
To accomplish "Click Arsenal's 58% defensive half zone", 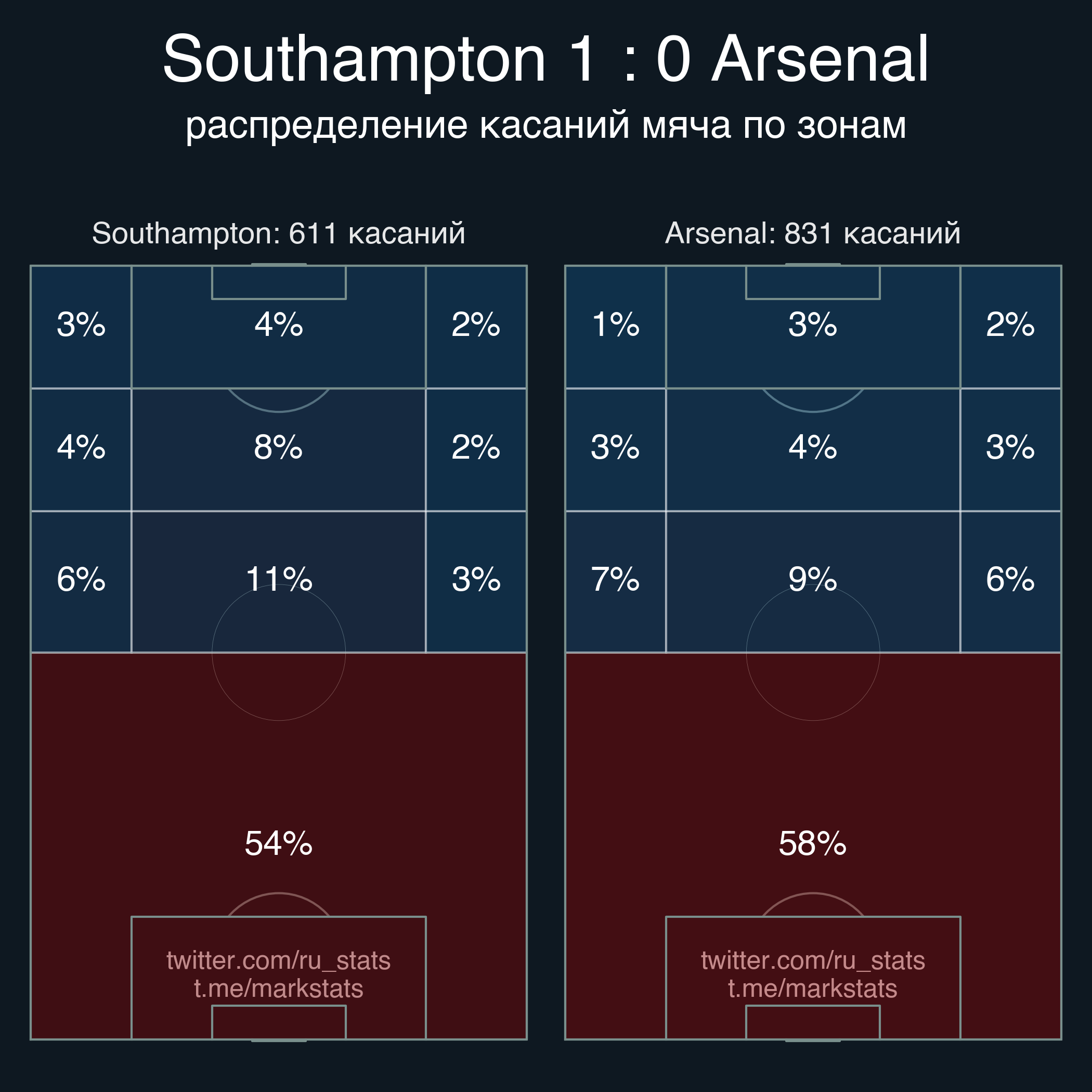I will pyautogui.click(x=813, y=846).
